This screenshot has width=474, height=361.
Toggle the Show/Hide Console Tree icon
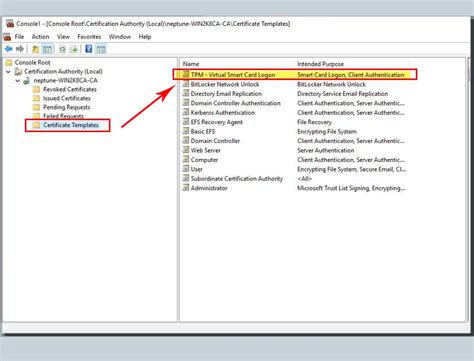(47, 49)
